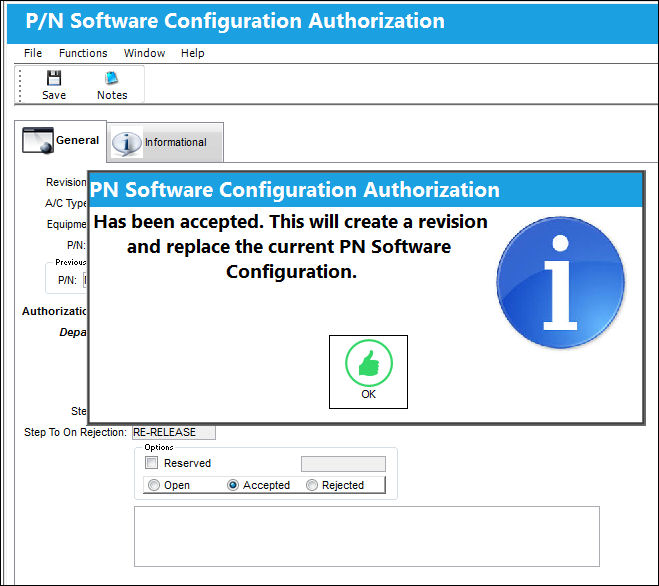
Task: Click the 'Has been accepted' message text
Action: [x=290, y=246]
